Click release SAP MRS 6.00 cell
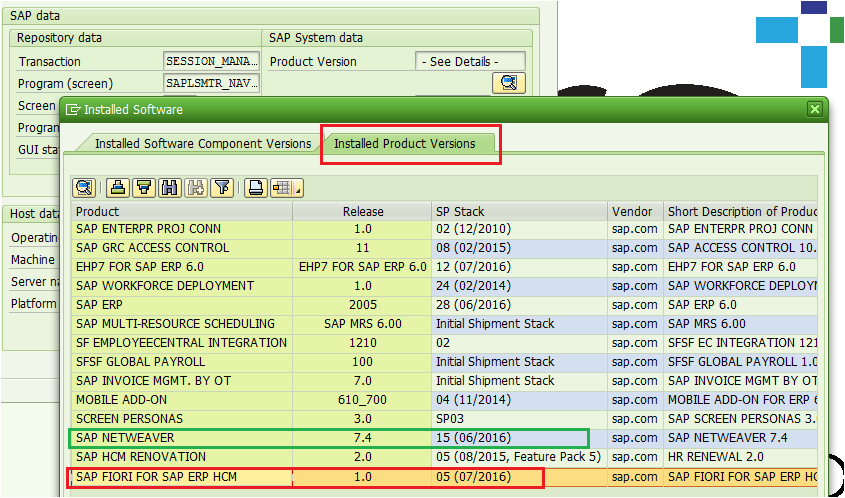This screenshot has height=498, width=845. pos(362,324)
